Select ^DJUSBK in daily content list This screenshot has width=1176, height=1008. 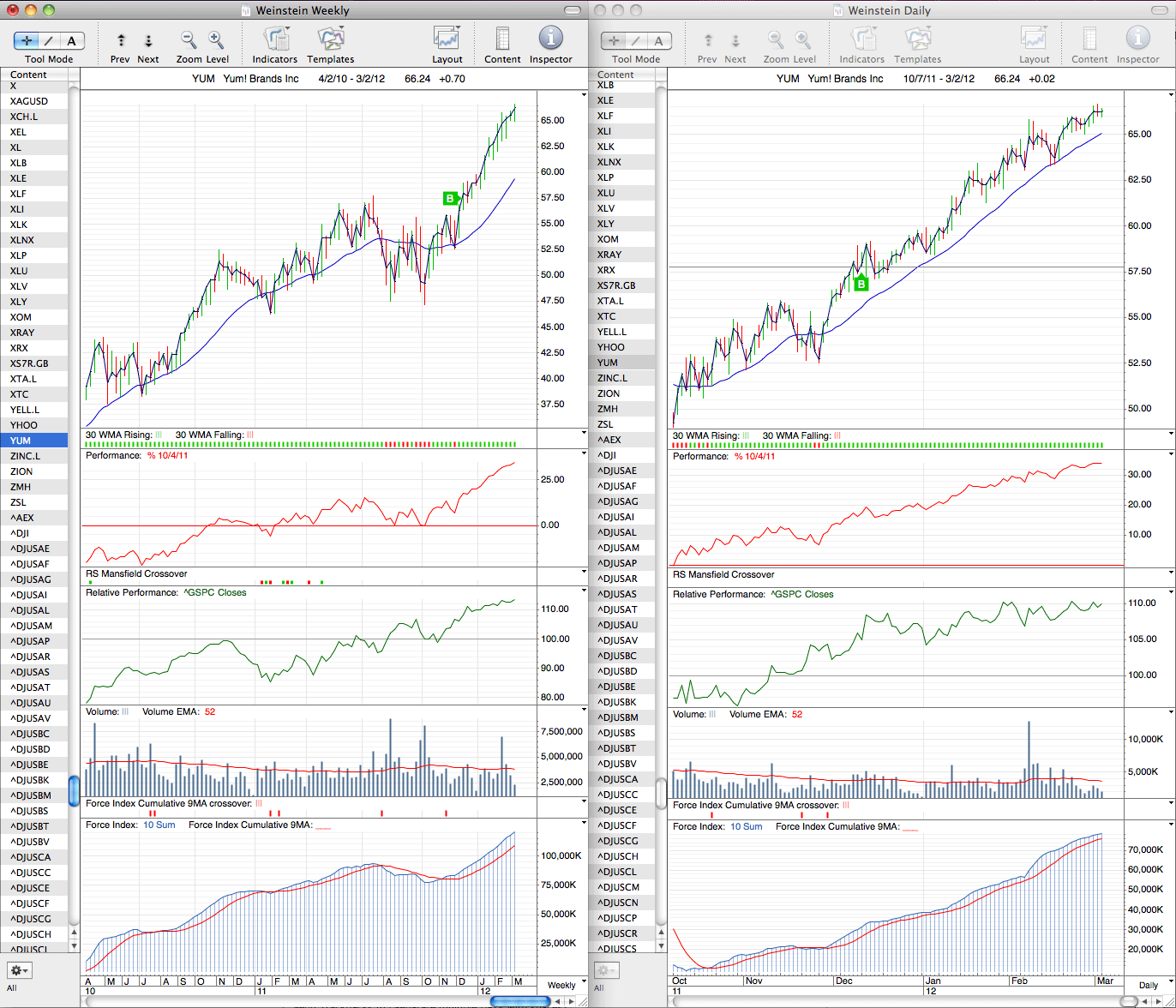coord(621,702)
